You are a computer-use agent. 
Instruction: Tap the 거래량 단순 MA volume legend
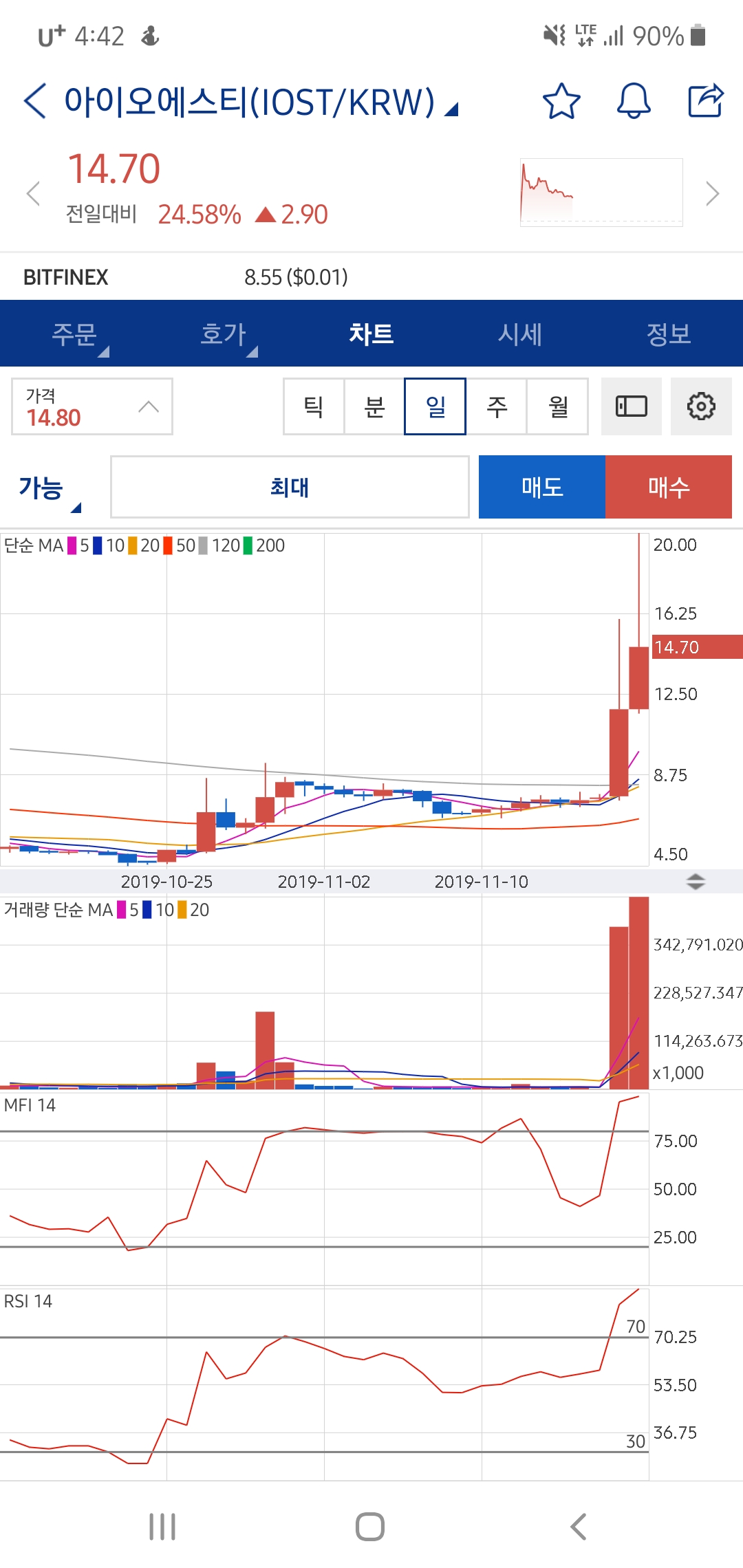[x=107, y=910]
